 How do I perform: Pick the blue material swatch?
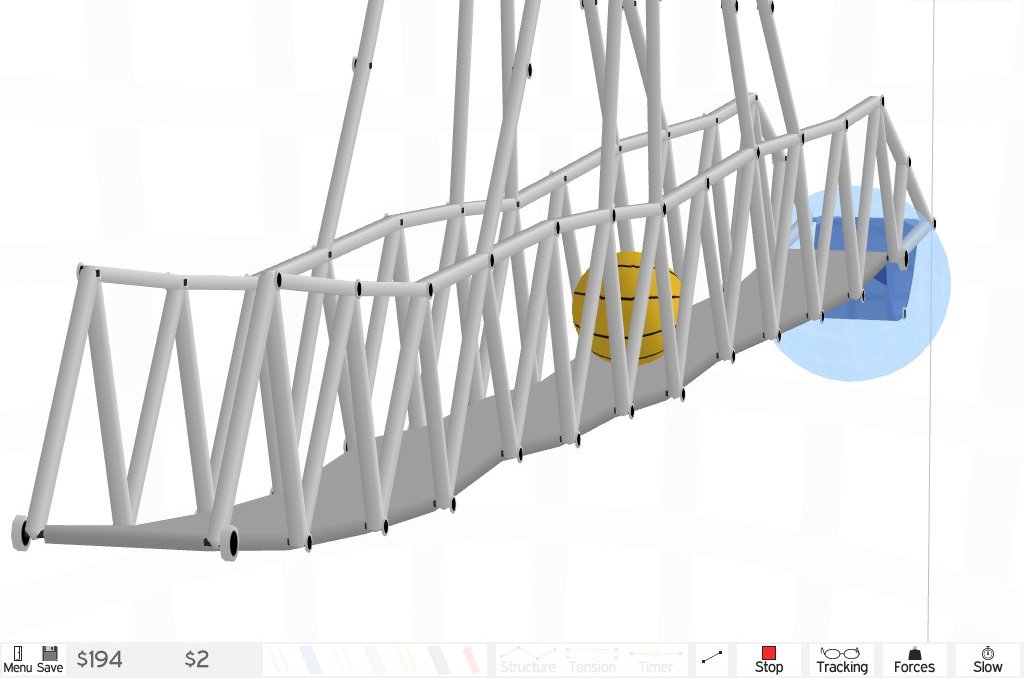point(310,659)
